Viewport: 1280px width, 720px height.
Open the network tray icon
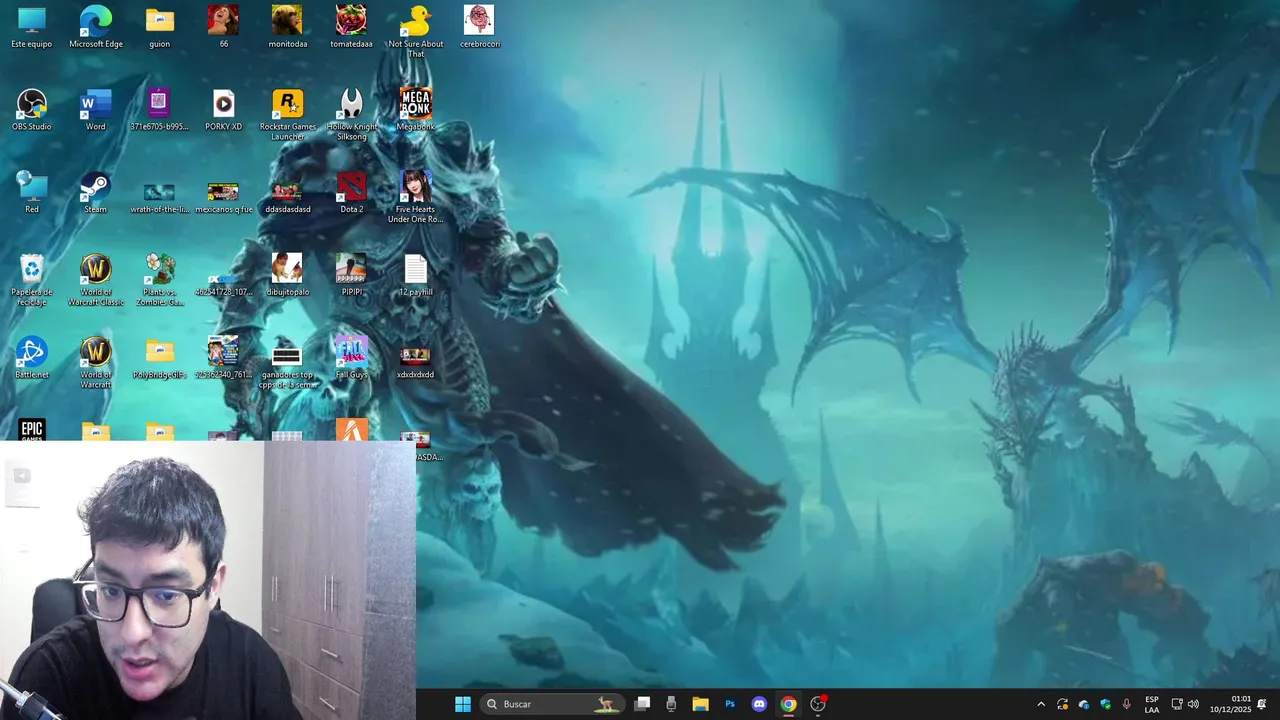(x=1177, y=704)
